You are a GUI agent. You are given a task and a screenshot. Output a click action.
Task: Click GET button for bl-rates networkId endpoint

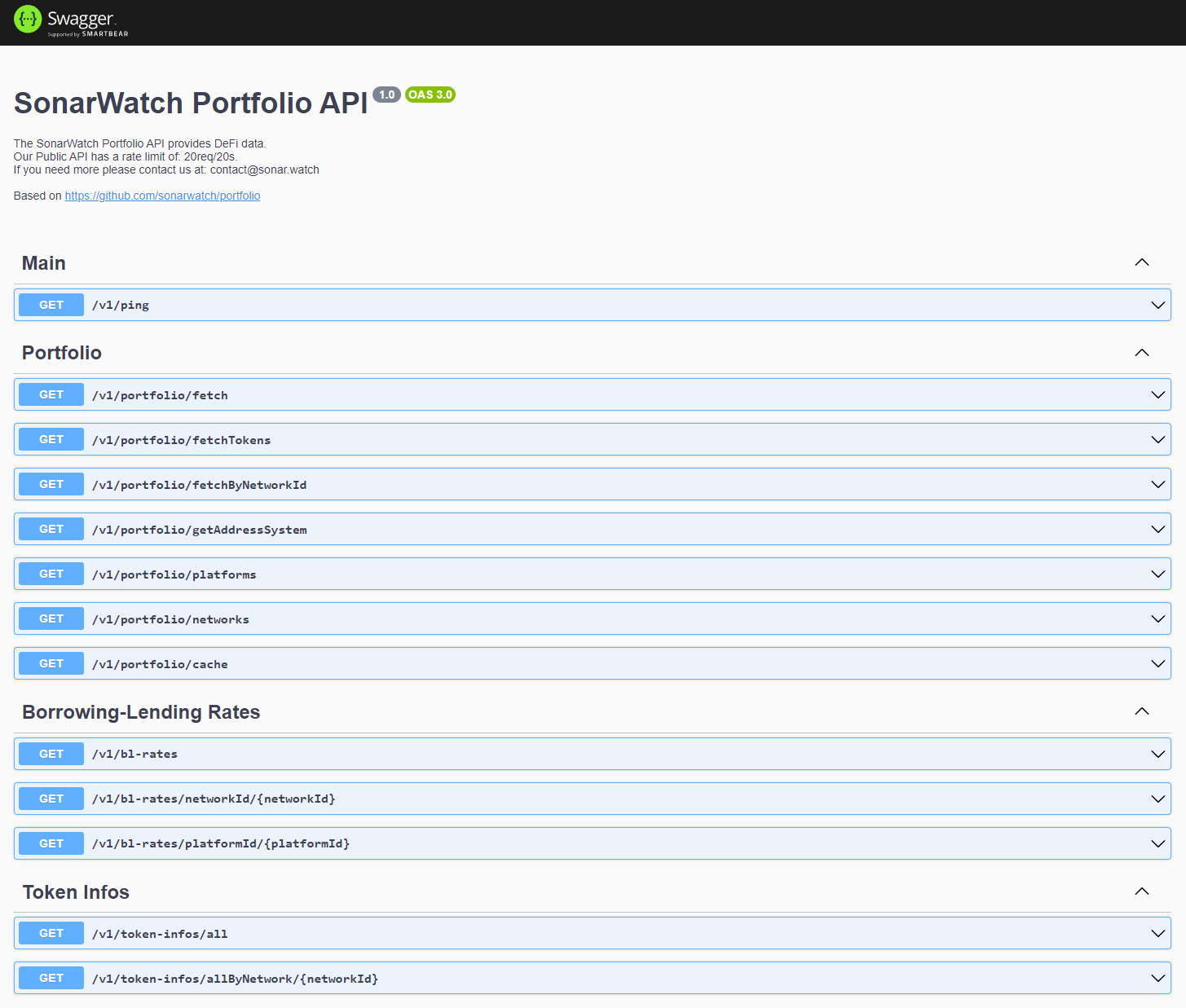point(51,799)
